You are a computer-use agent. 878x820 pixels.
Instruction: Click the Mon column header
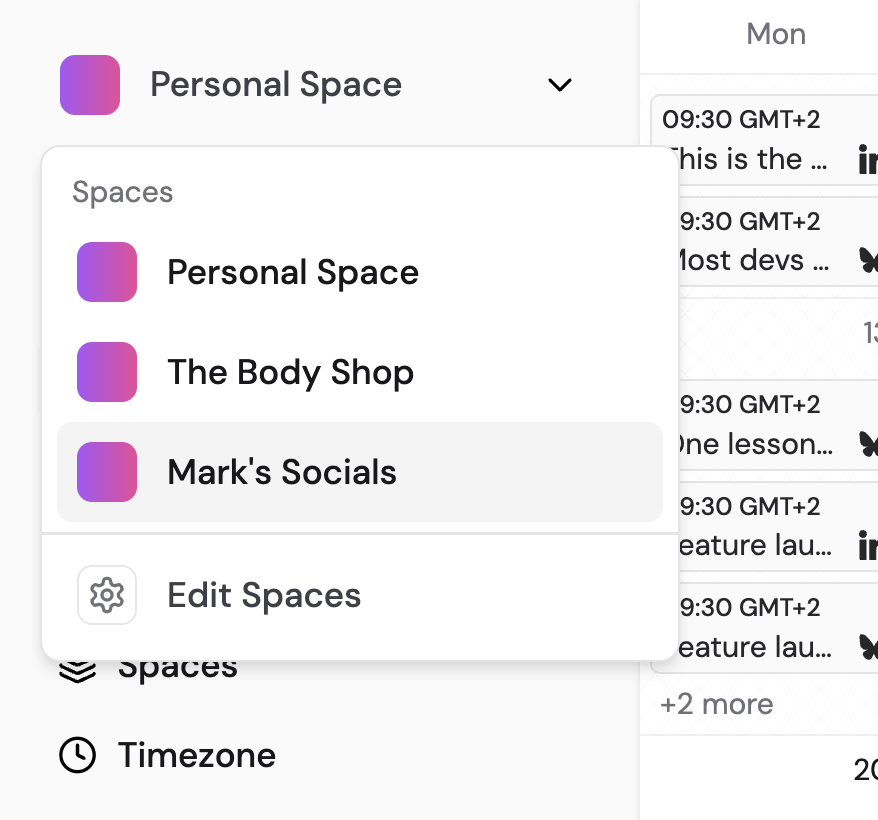[x=776, y=34]
